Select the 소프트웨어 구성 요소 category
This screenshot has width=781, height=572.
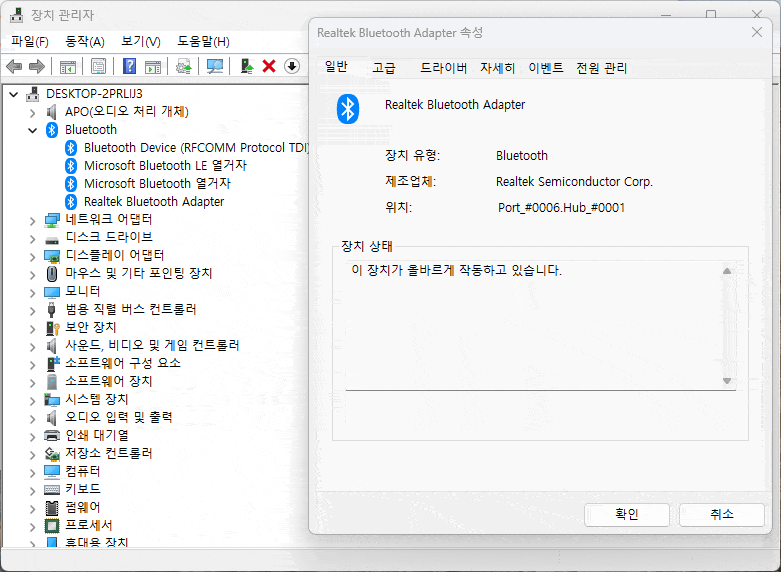[123, 363]
